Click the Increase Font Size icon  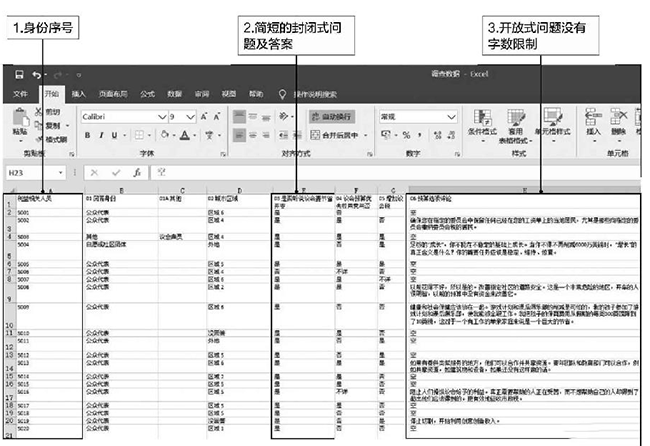(204, 116)
